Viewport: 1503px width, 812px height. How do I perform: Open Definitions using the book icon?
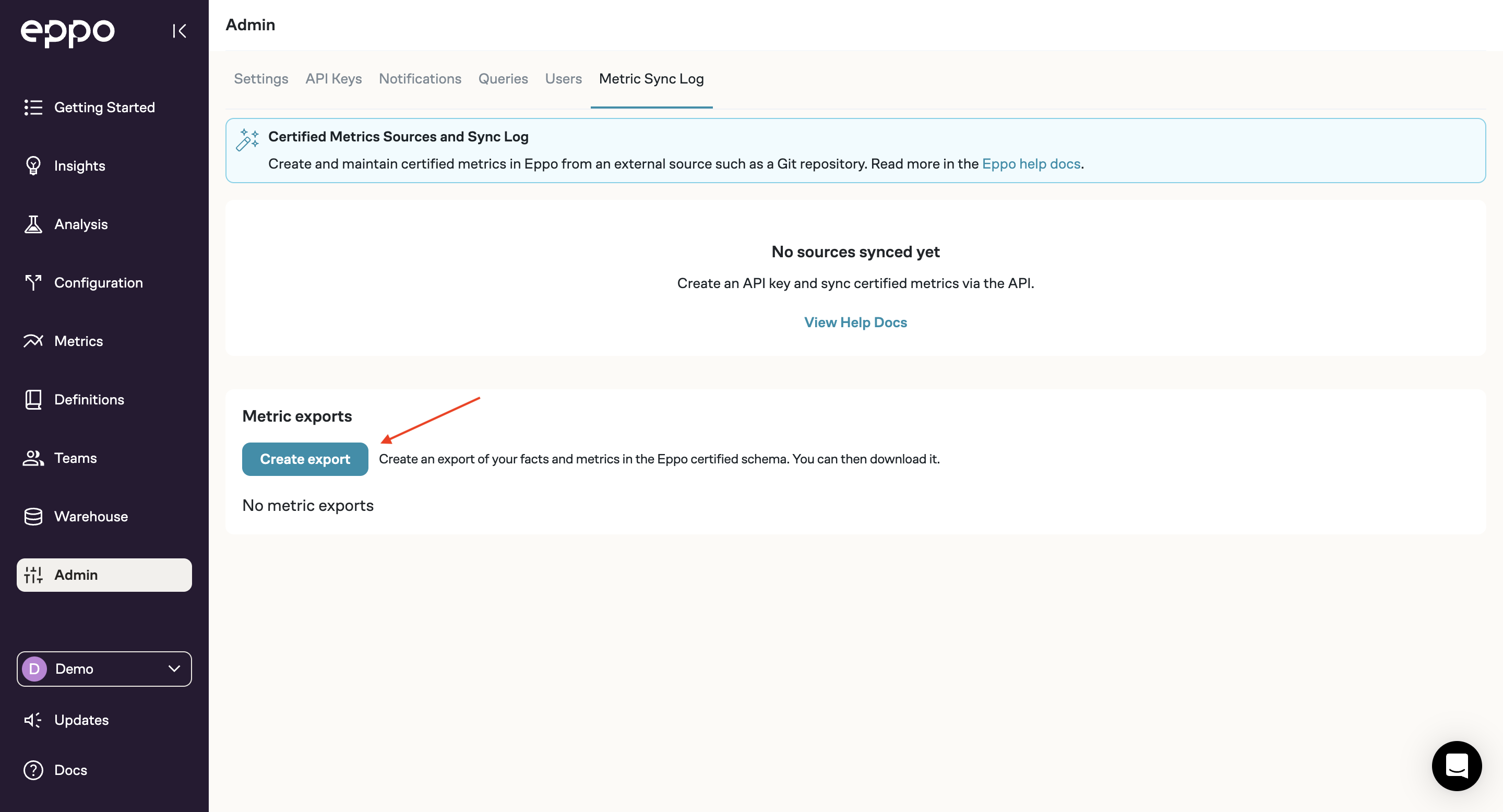pyautogui.click(x=33, y=399)
